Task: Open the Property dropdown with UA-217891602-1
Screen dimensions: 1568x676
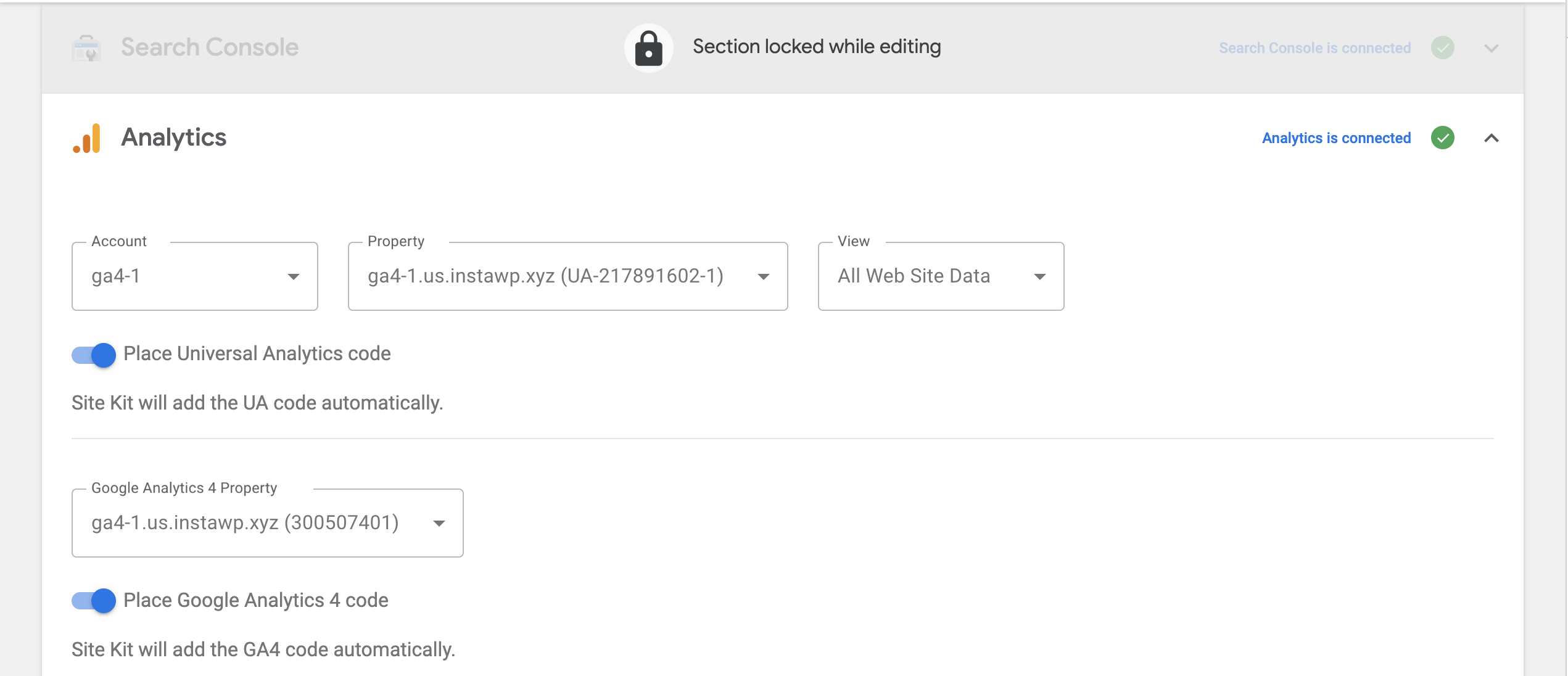Action: coord(567,276)
